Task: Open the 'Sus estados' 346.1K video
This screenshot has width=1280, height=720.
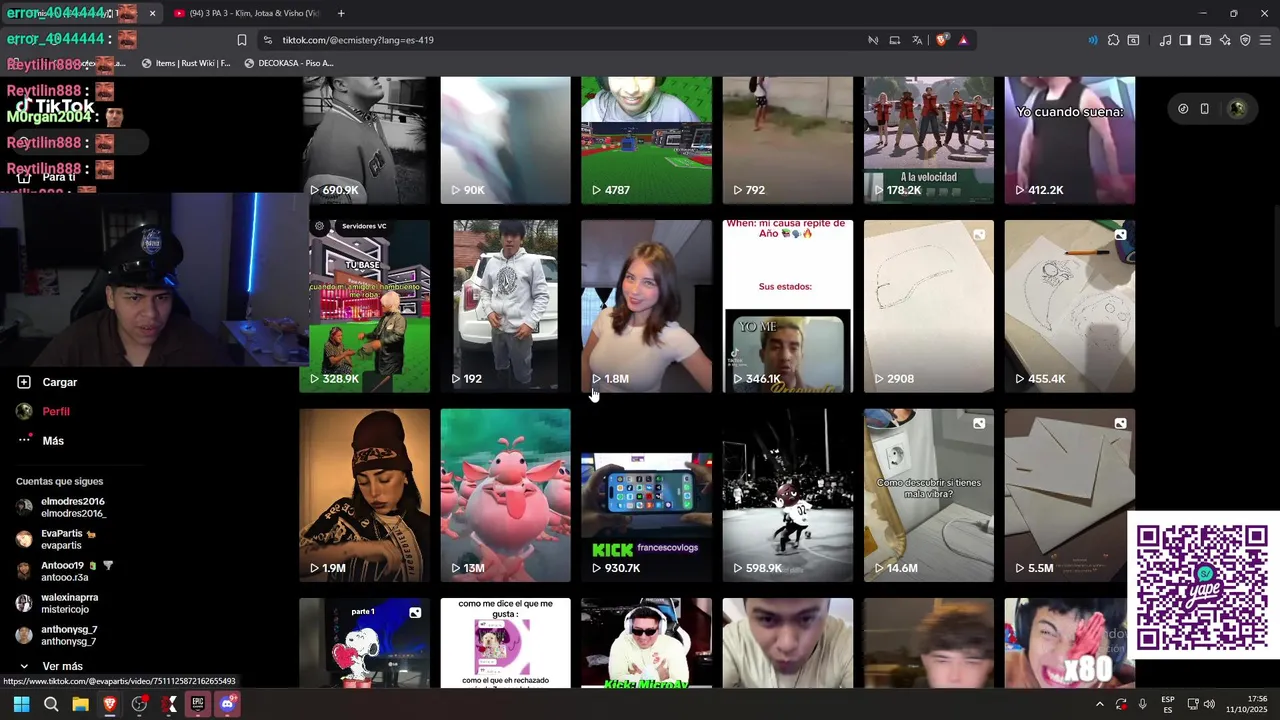Action: coord(788,306)
